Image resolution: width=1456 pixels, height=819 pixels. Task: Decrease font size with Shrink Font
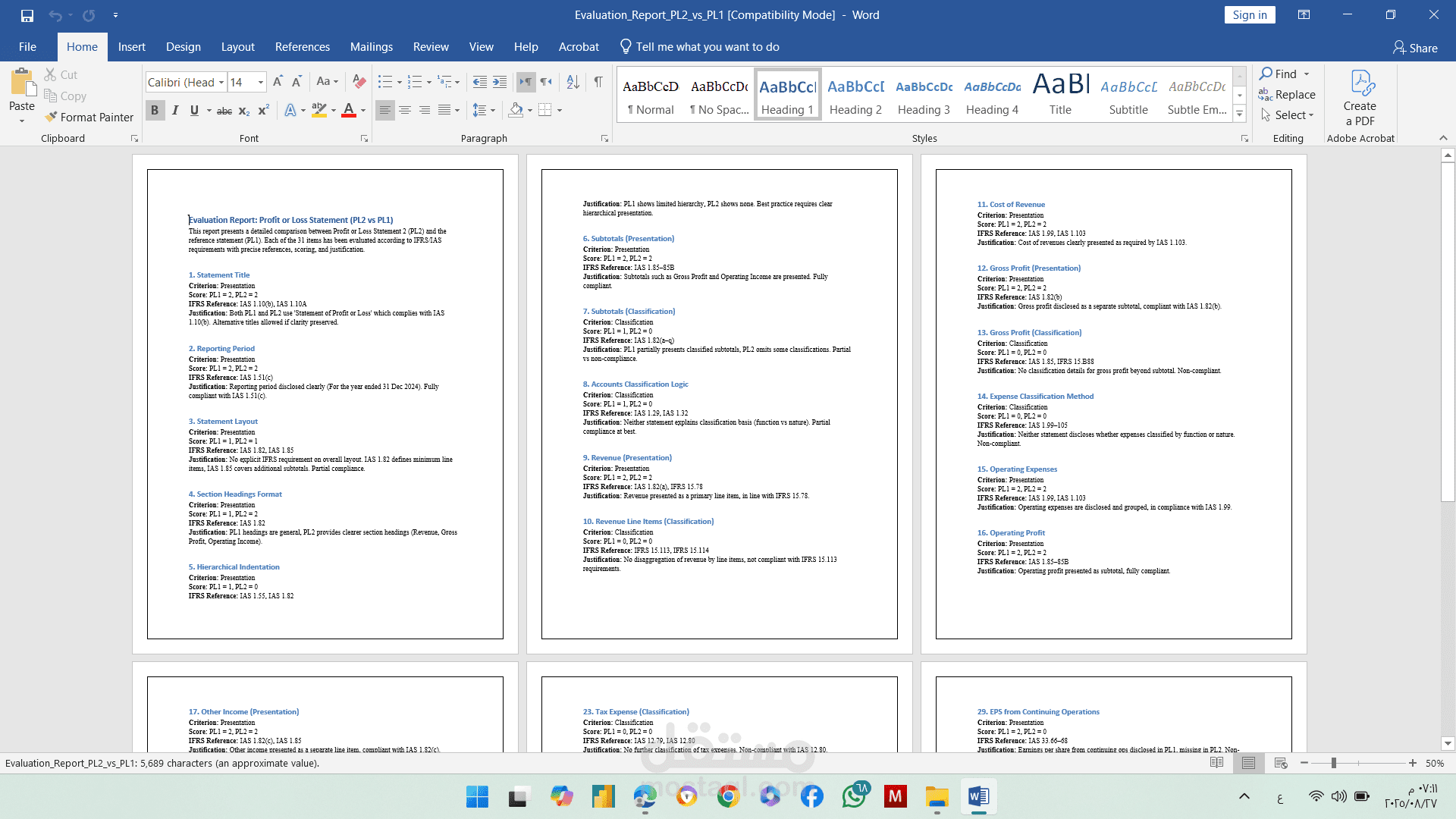pos(297,82)
